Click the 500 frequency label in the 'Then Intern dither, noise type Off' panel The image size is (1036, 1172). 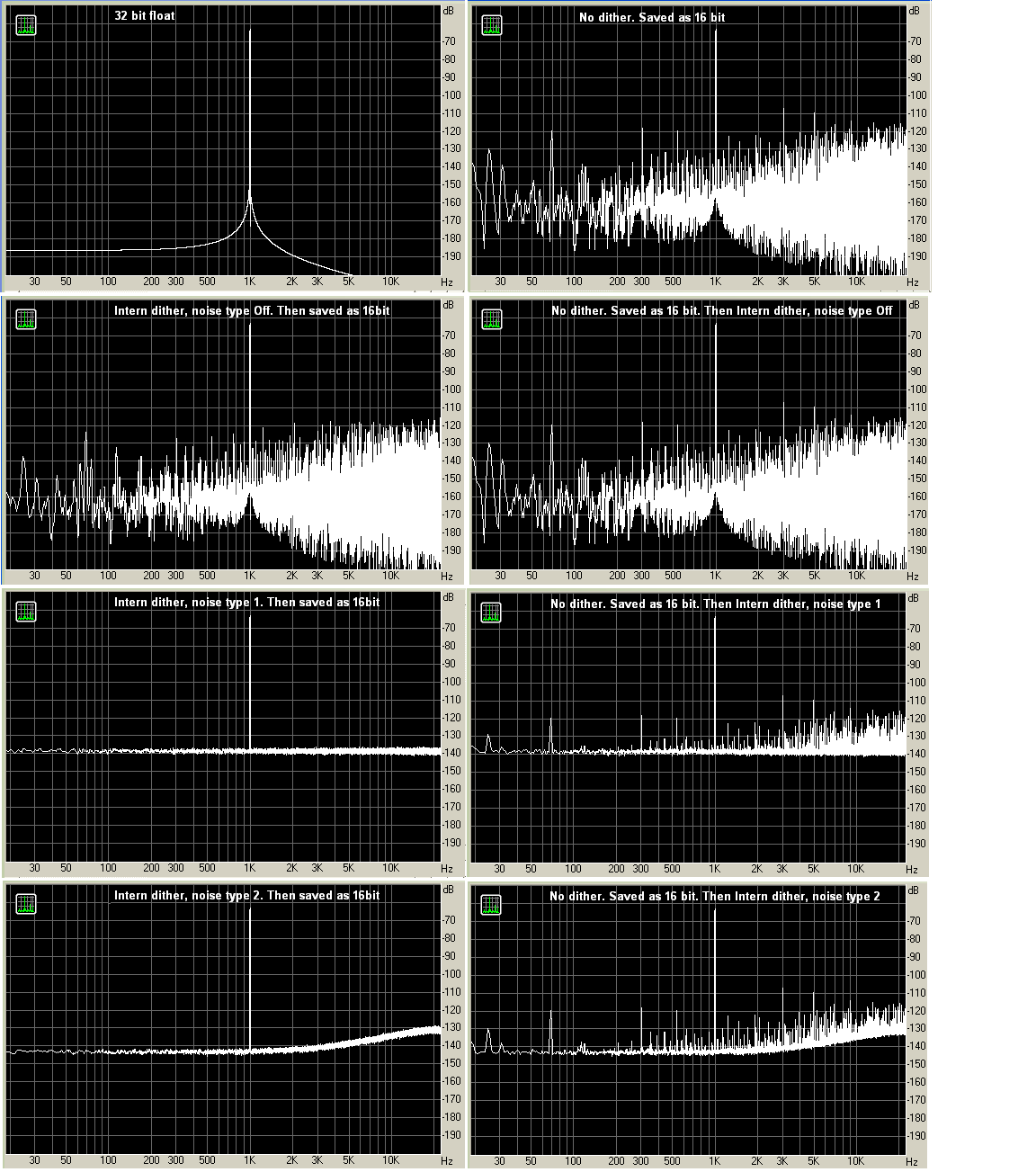pyautogui.click(x=673, y=576)
